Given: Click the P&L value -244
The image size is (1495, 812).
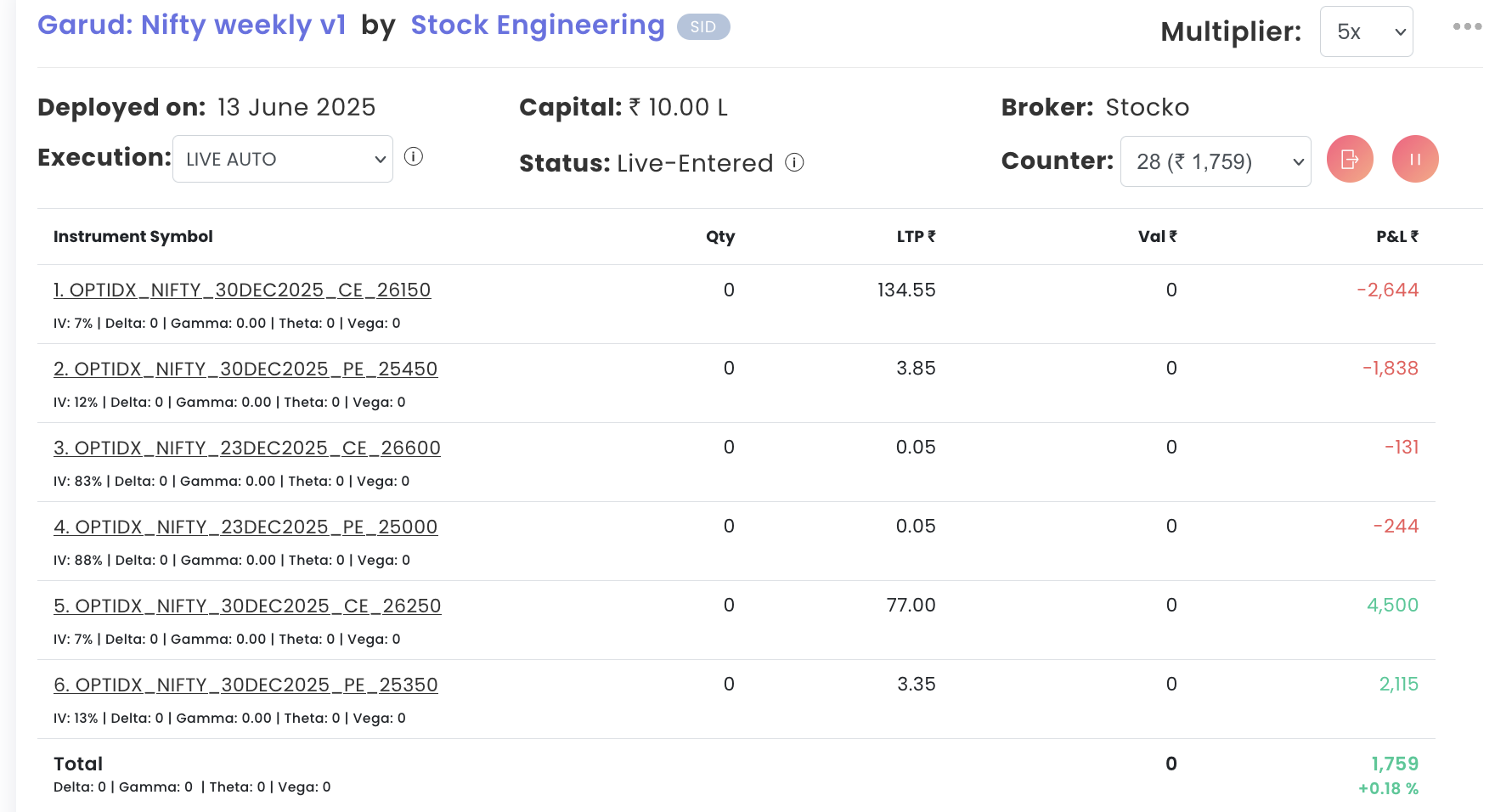Looking at the screenshot, I should 1396,527.
